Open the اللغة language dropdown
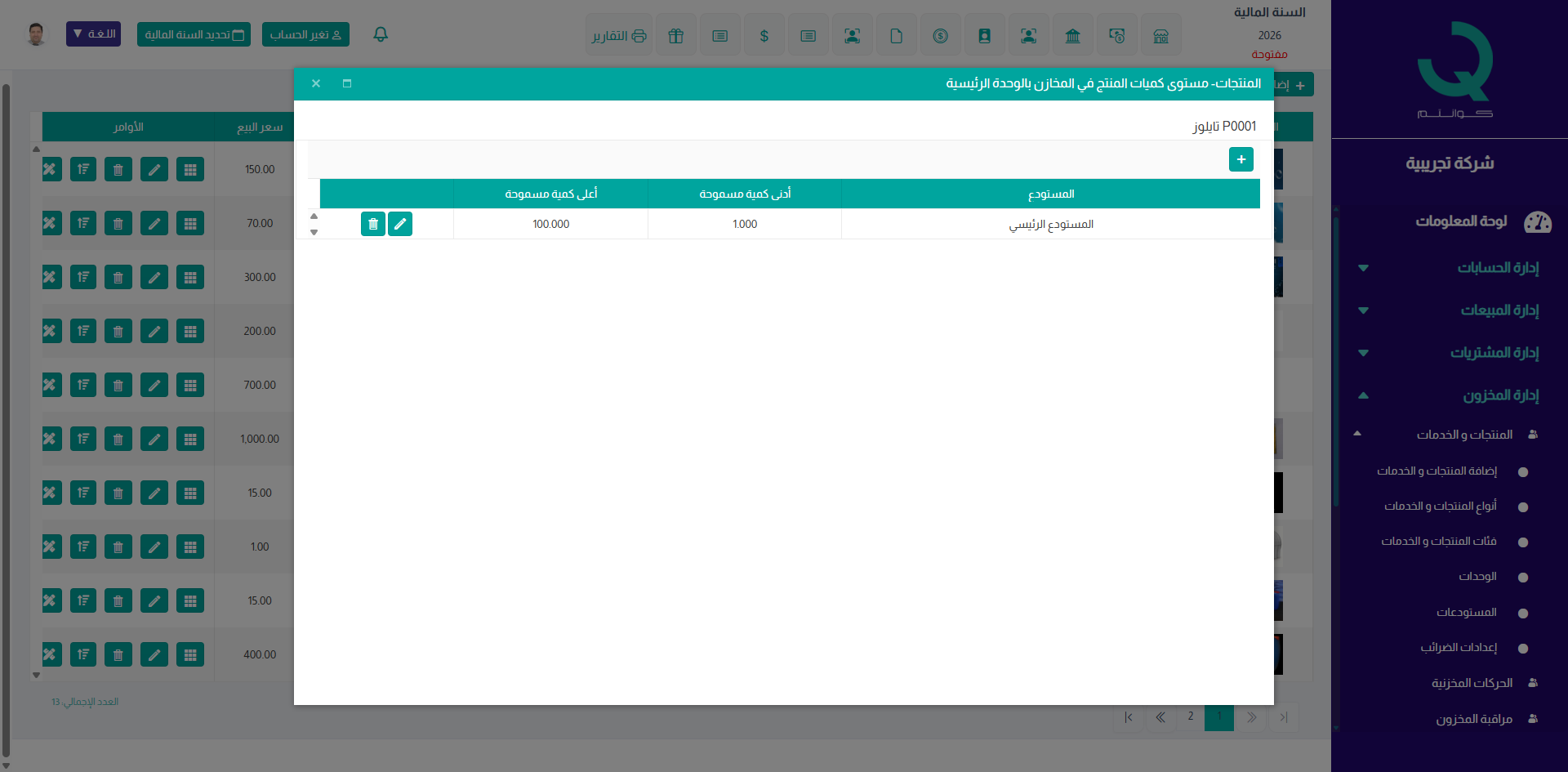Image resolution: width=1568 pixels, height=772 pixels. pyautogui.click(x=93, y=34)
